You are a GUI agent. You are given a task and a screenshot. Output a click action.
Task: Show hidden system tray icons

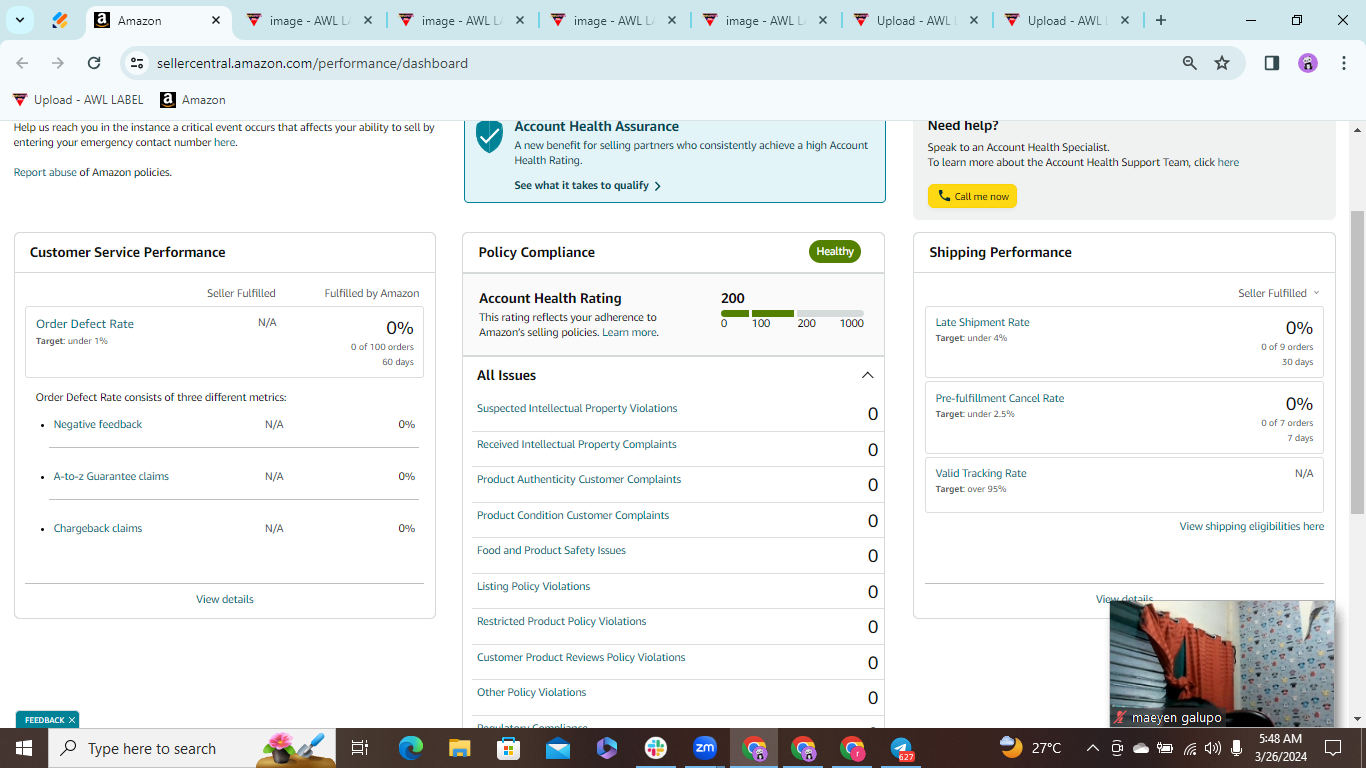click(x=1093, y=748)
